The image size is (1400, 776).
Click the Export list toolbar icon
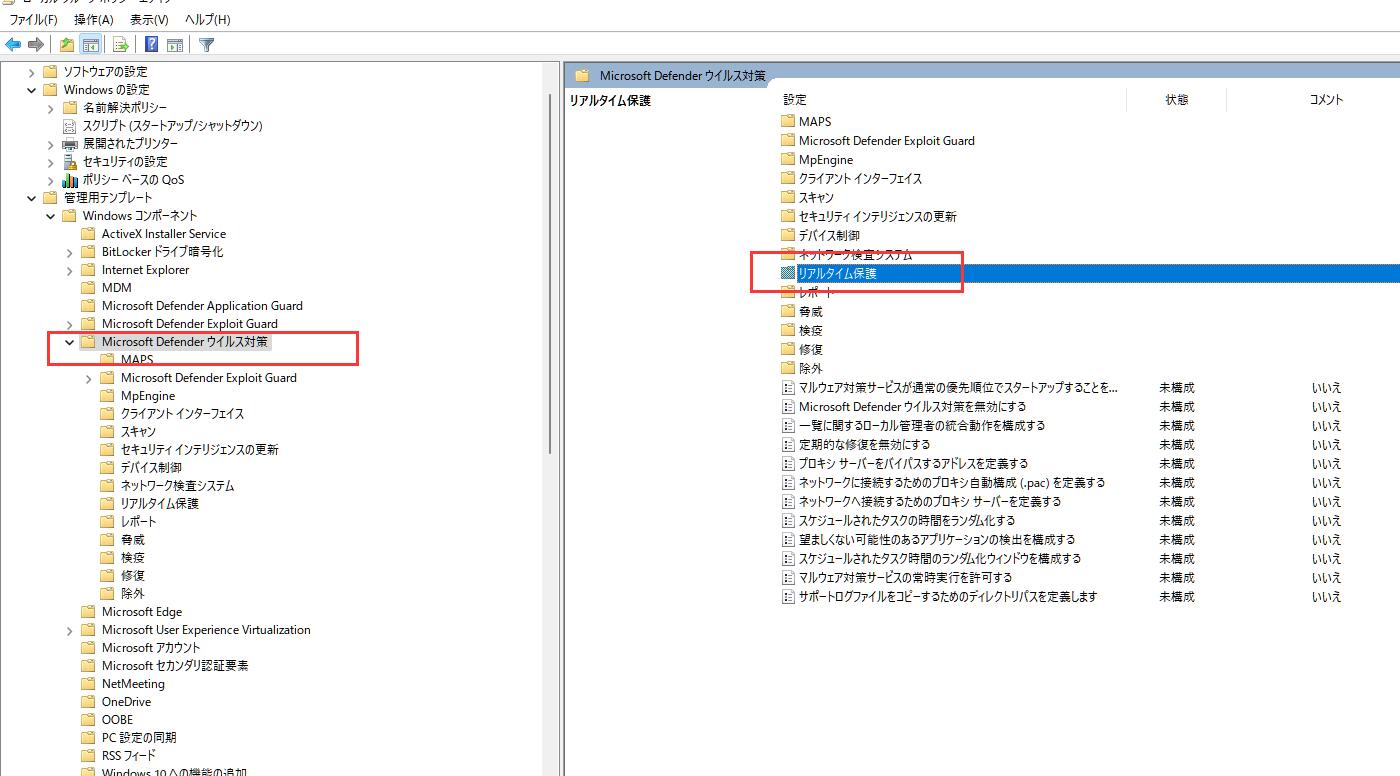click(120, 44)
